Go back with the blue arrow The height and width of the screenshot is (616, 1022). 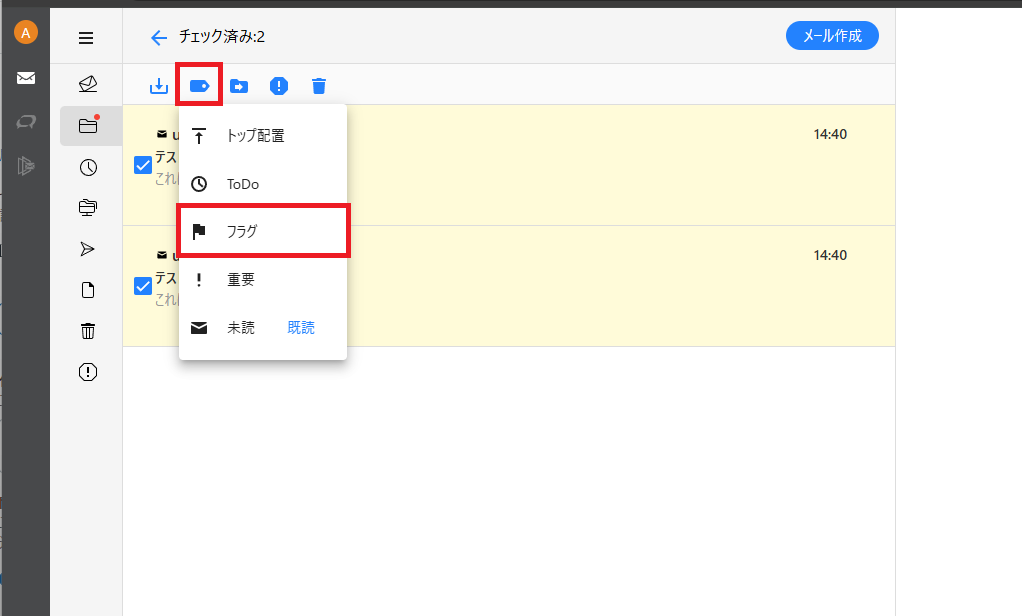coord(158,38)
